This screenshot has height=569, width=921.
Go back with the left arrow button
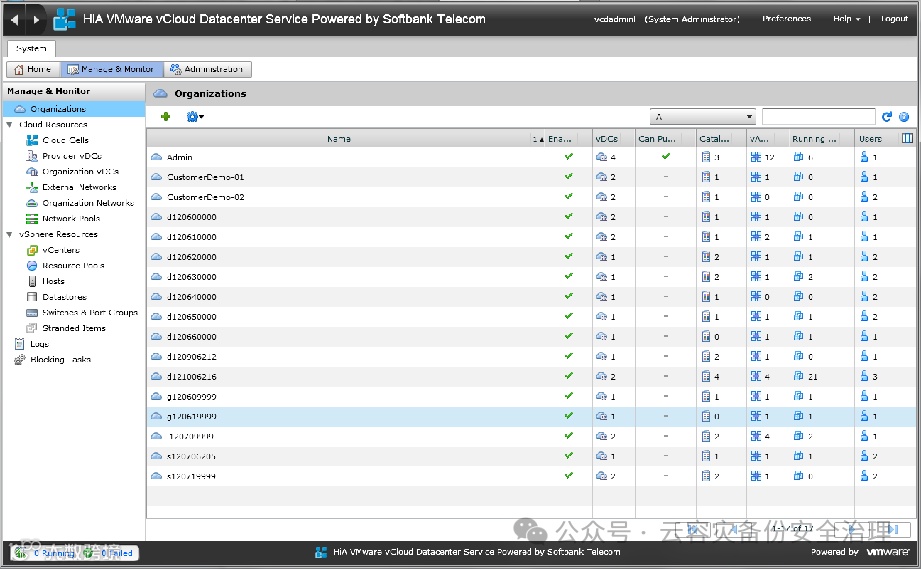tap(15, 19)
